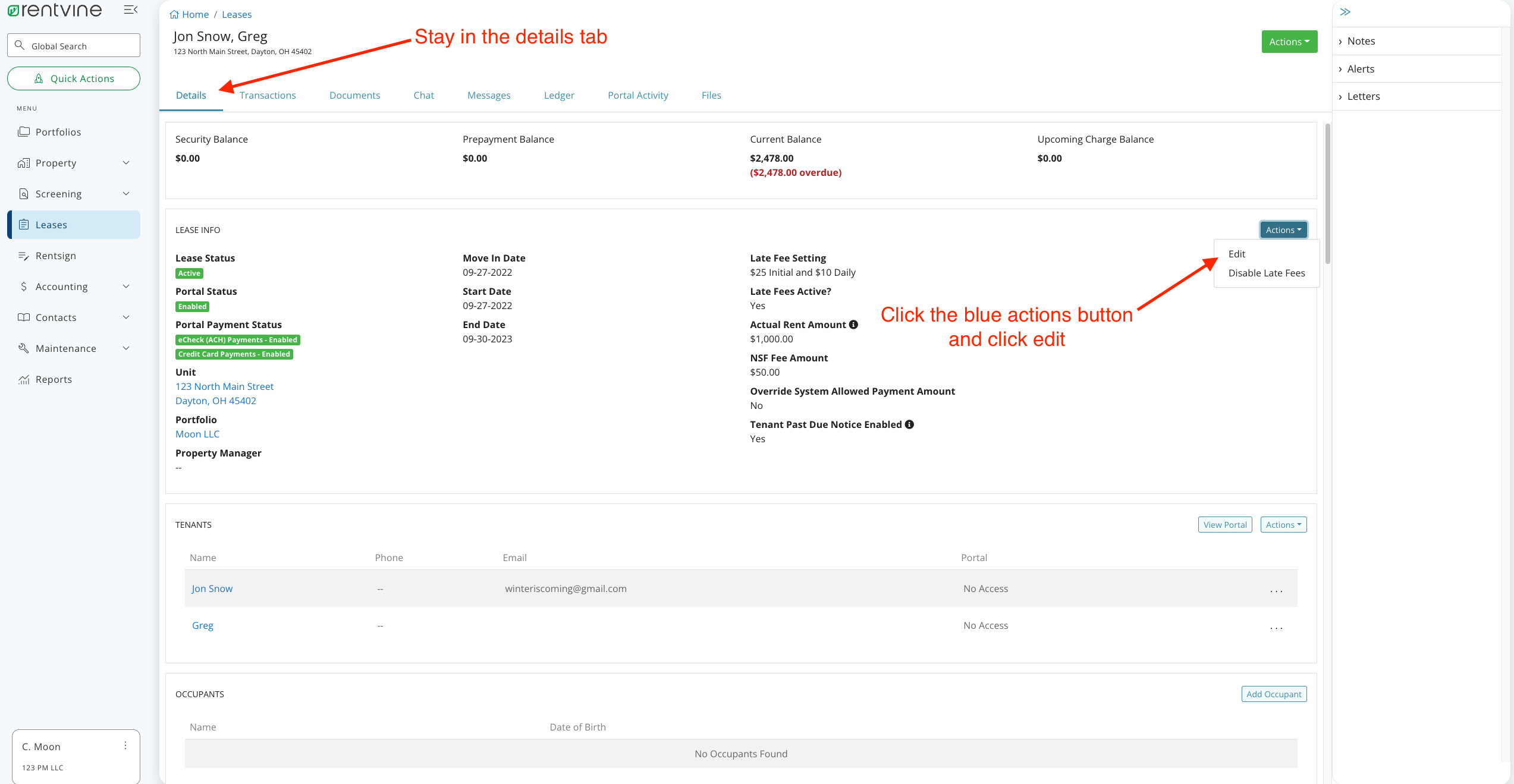Click Edit in the Actions menu
Screen dimensions: 1514x784
pos(1237,254)
